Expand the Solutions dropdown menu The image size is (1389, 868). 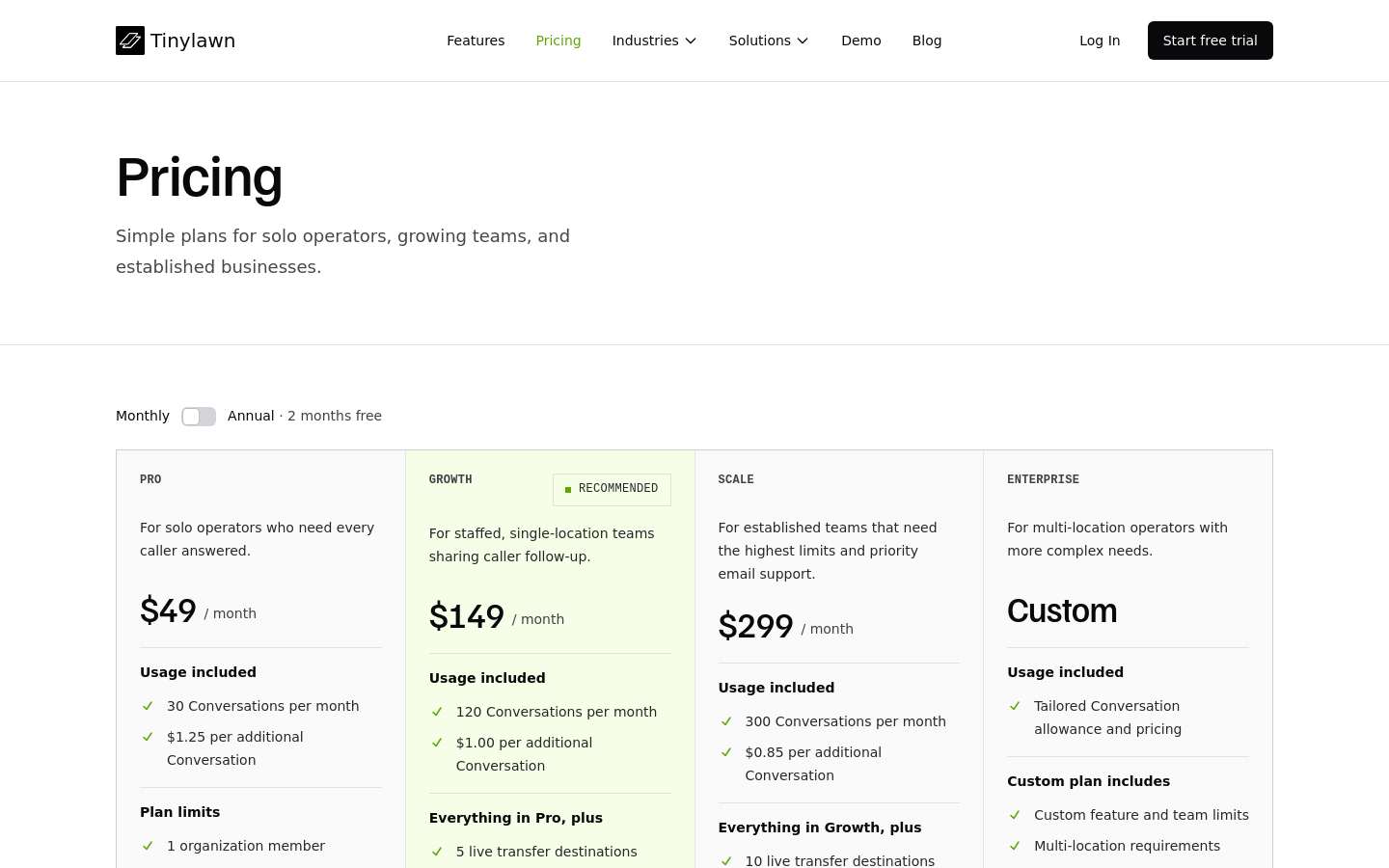(769, 41)
